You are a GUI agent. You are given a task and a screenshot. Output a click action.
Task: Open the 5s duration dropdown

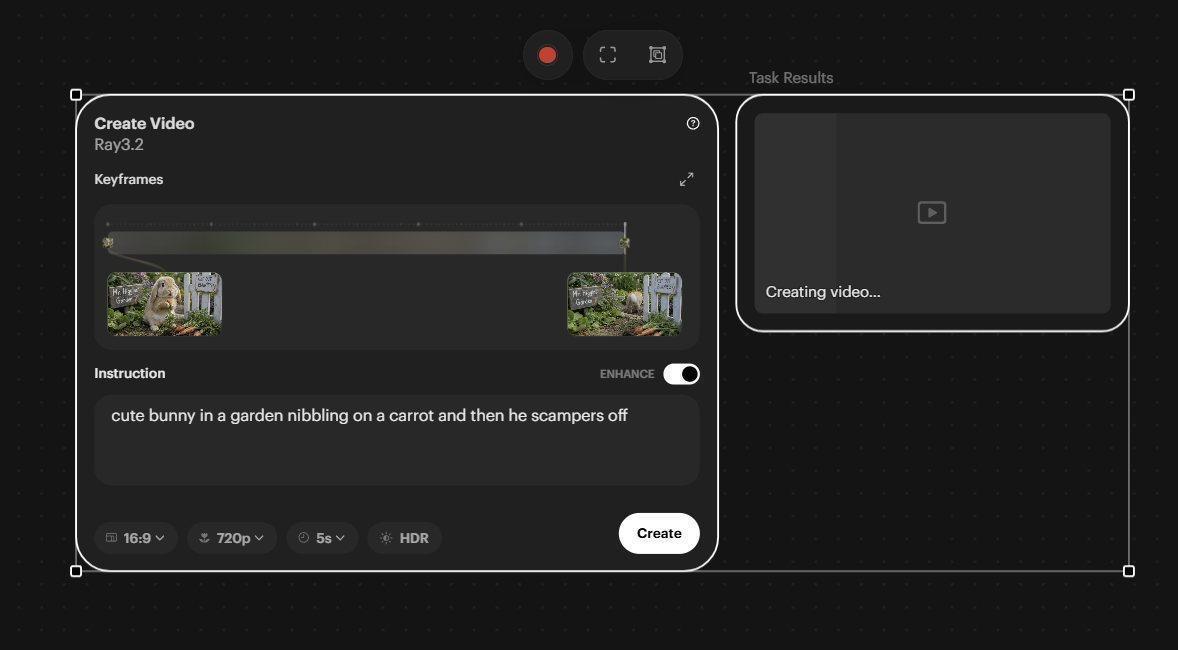point(322,538)
